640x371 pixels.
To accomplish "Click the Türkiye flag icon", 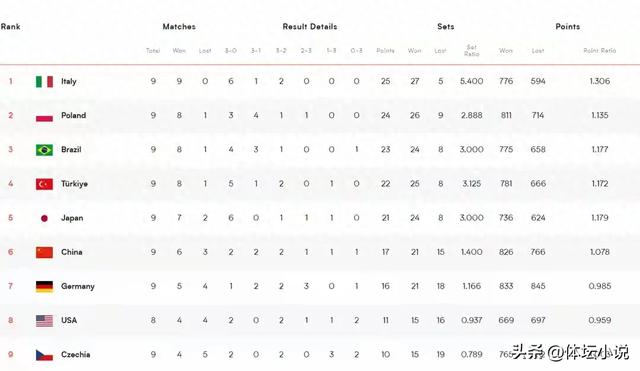I will [x=44, y=184].
